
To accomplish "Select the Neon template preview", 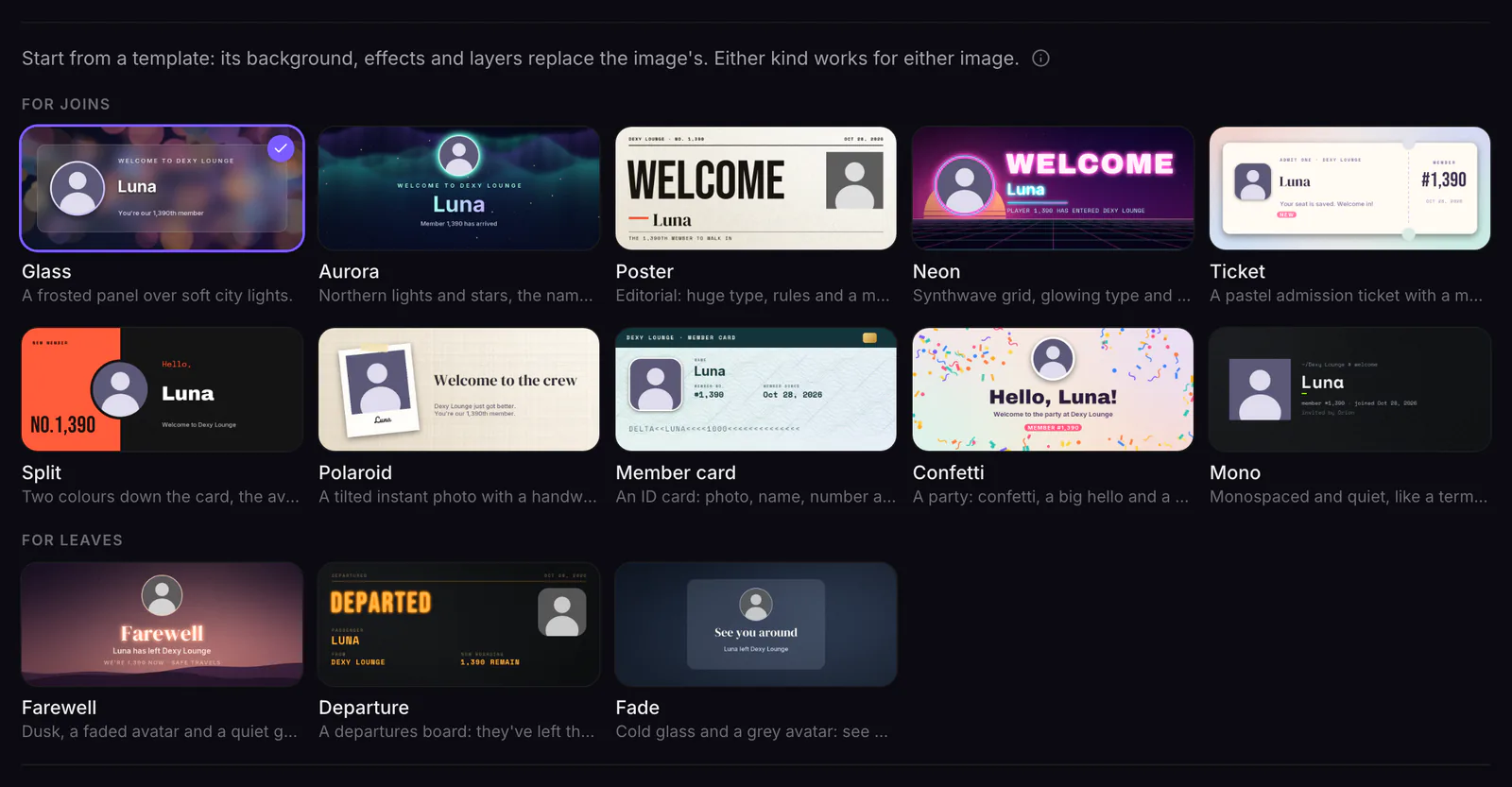I will click(x=1053, y=188).
